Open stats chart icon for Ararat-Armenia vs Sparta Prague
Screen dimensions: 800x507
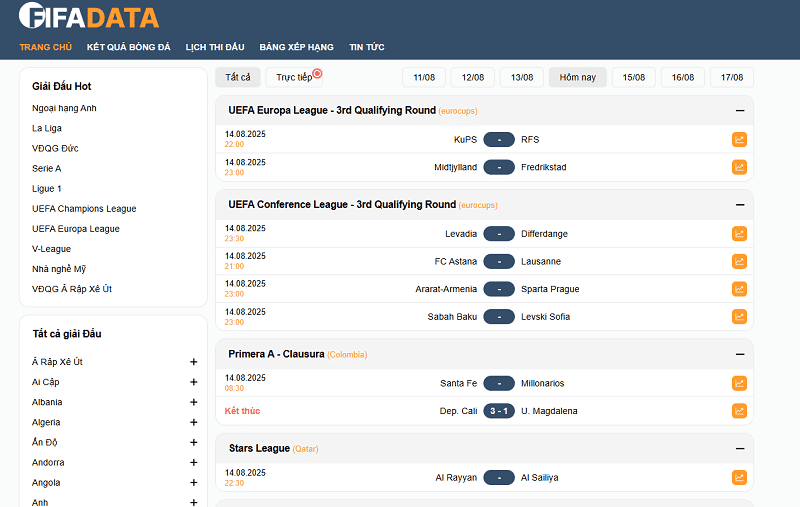(x=739, y=289)
